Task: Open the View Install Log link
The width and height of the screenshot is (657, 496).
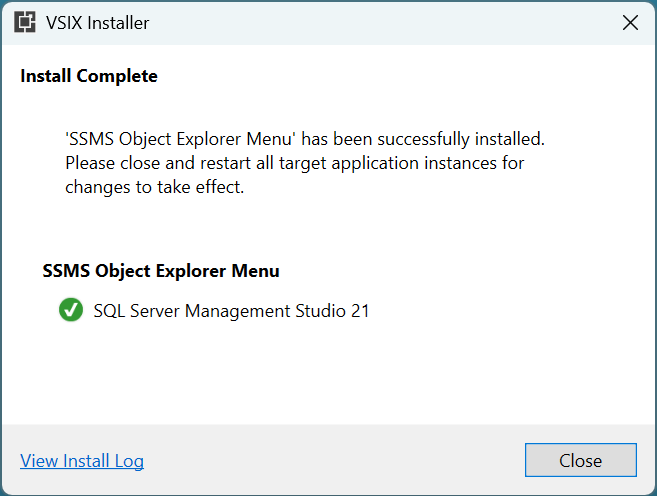Action: [82, 461]
